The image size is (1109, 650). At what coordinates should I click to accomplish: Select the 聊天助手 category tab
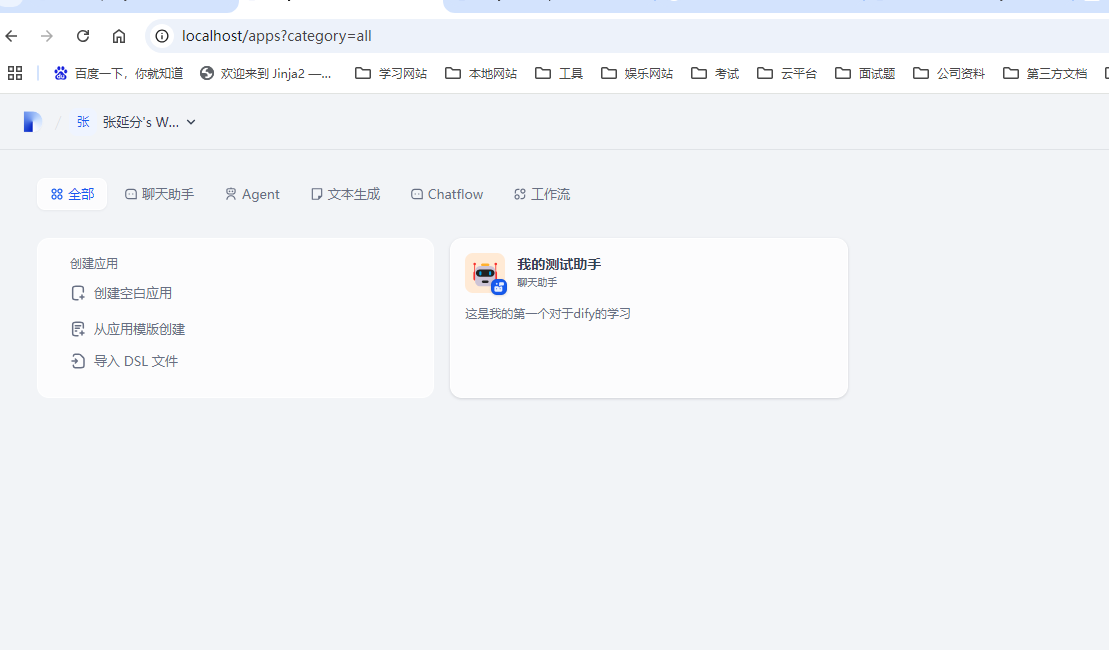pyautogui.click(x=159, y=194)
